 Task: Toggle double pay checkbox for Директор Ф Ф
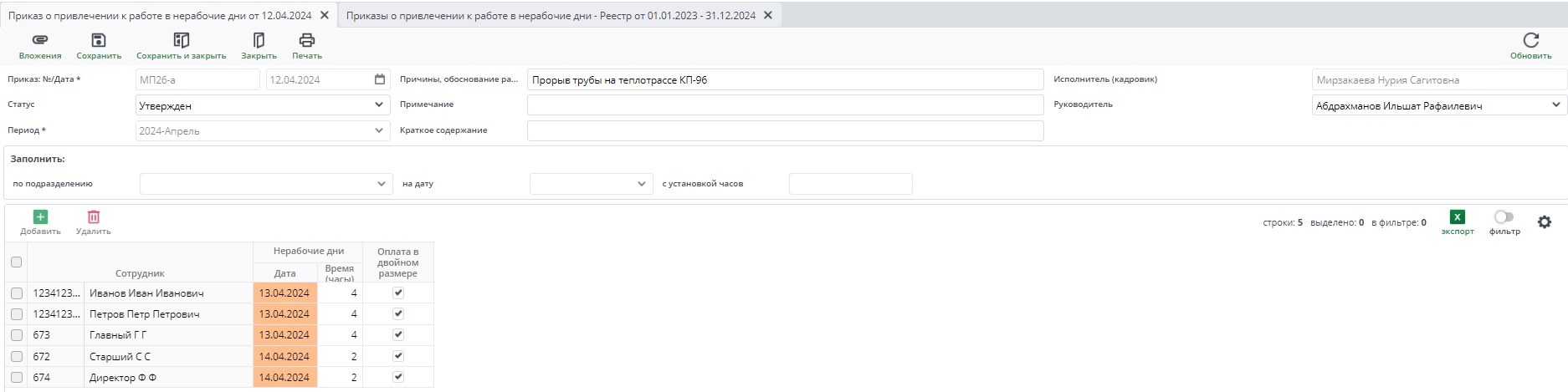(x=398, y=377)
